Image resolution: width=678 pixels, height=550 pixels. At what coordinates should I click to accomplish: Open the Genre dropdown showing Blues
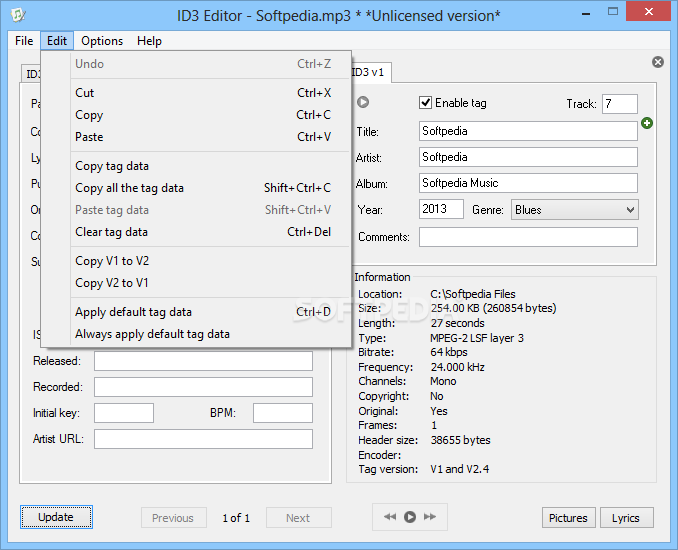tap(574, 210)
